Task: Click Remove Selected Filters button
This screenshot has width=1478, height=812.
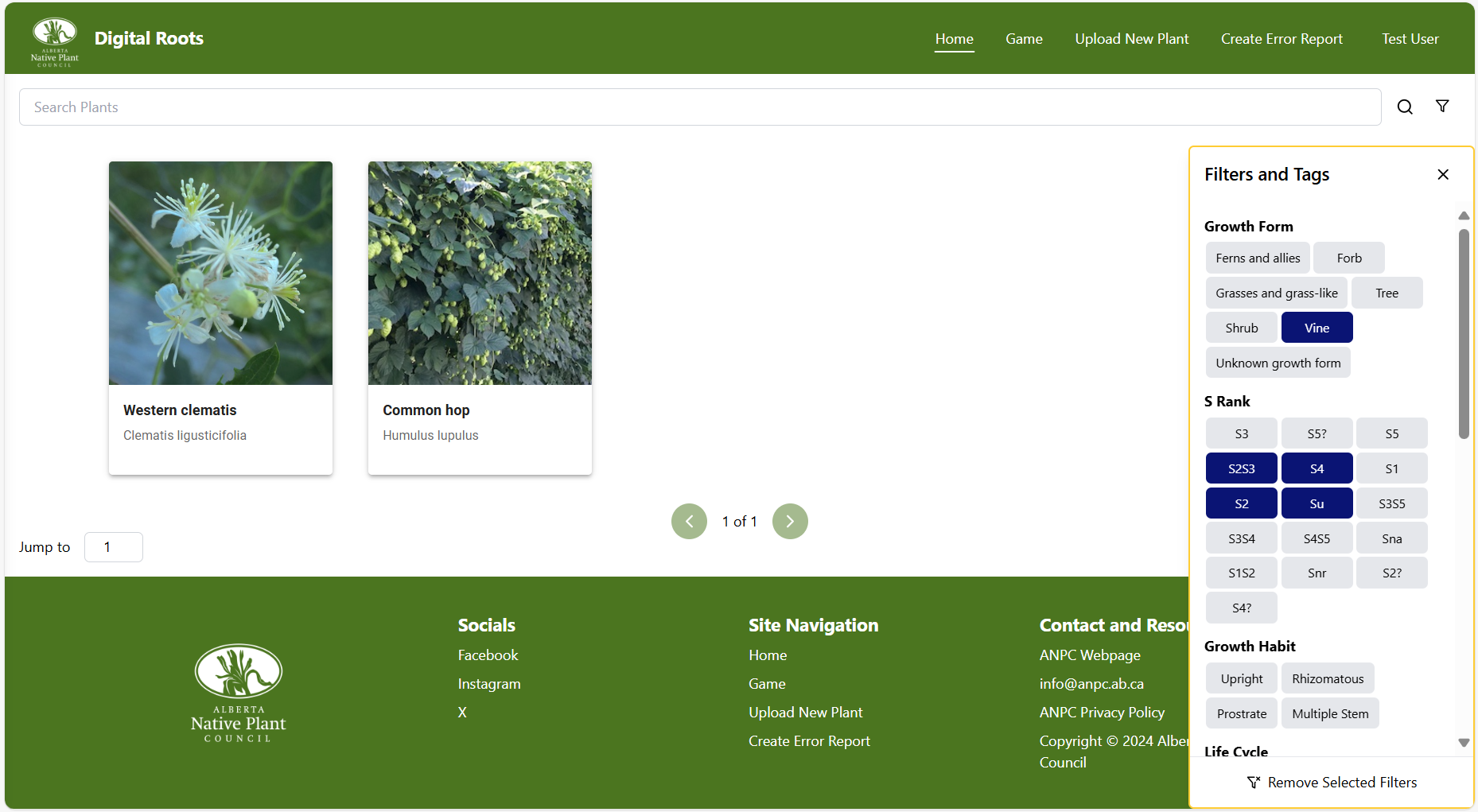Action: click(1332, 783)
